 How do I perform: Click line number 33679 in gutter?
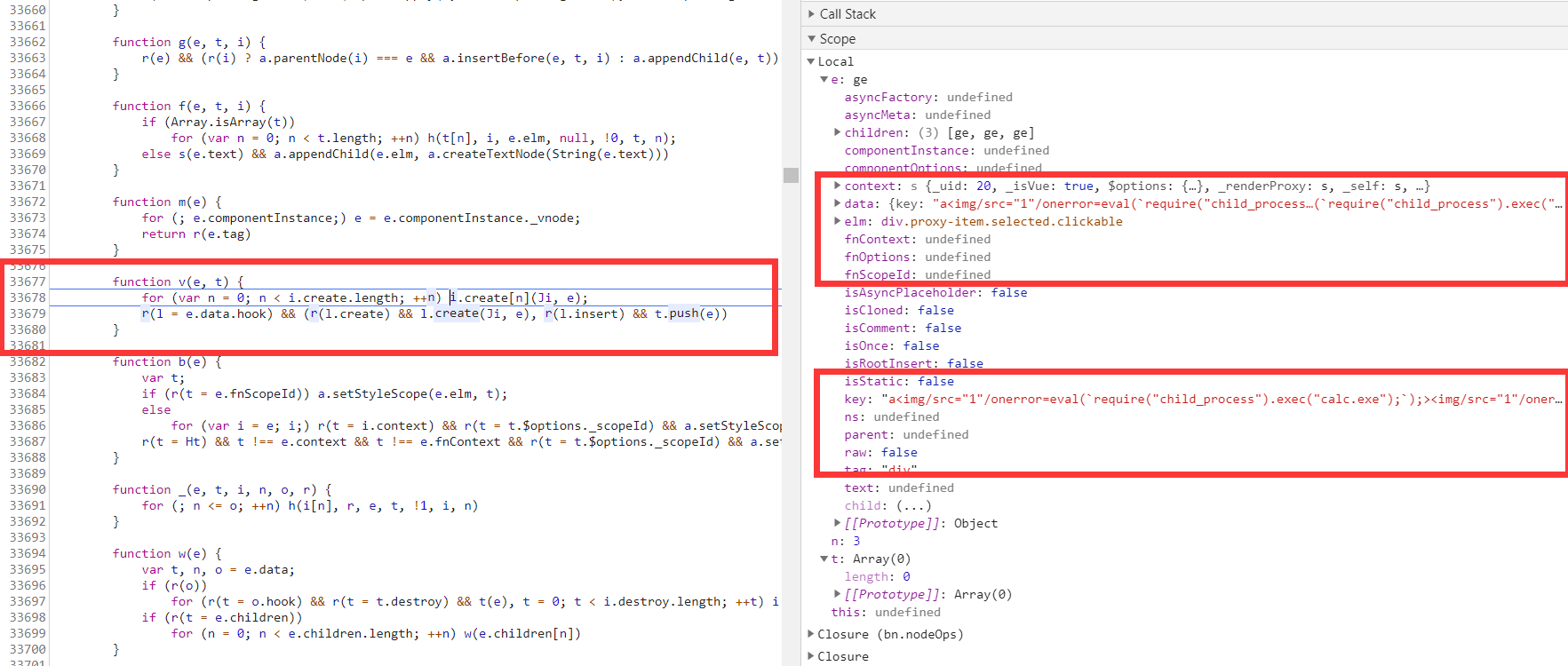27,313
